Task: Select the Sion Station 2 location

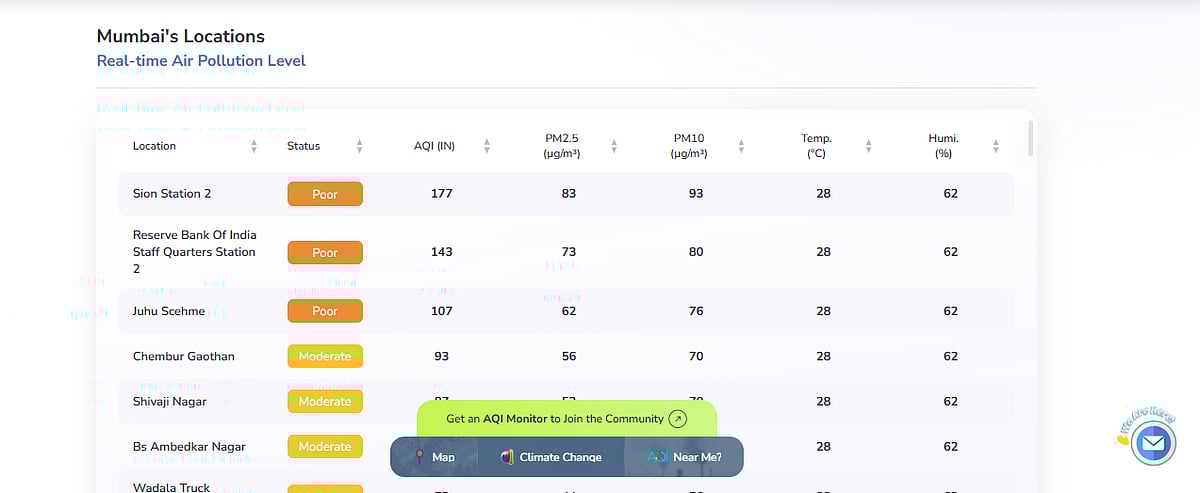Action: point(172,194)
